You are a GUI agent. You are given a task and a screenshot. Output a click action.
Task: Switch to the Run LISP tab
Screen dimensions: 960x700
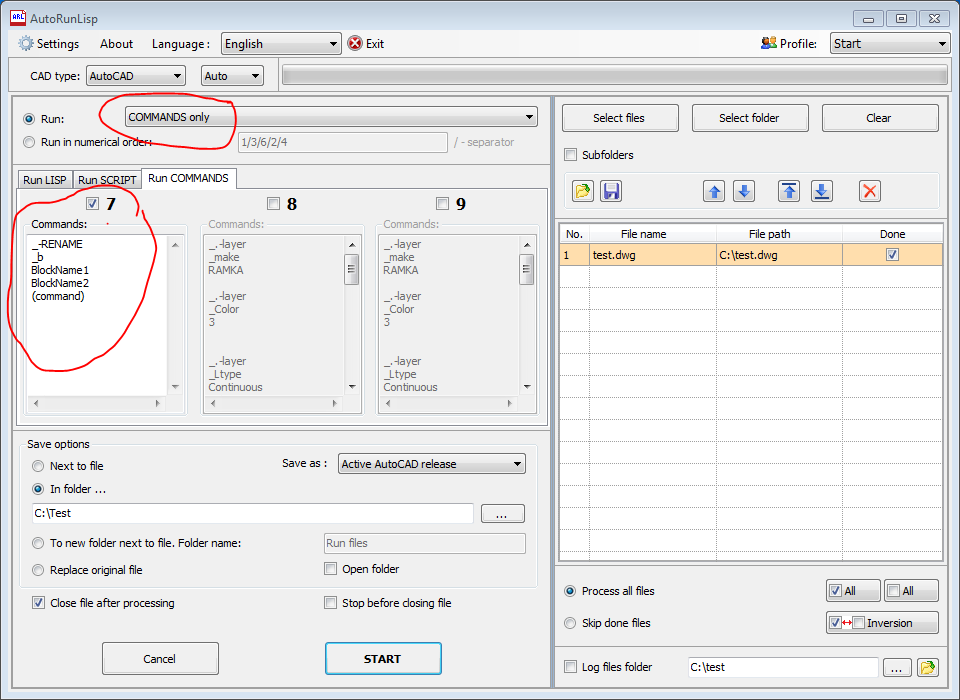tap(44, 180)
